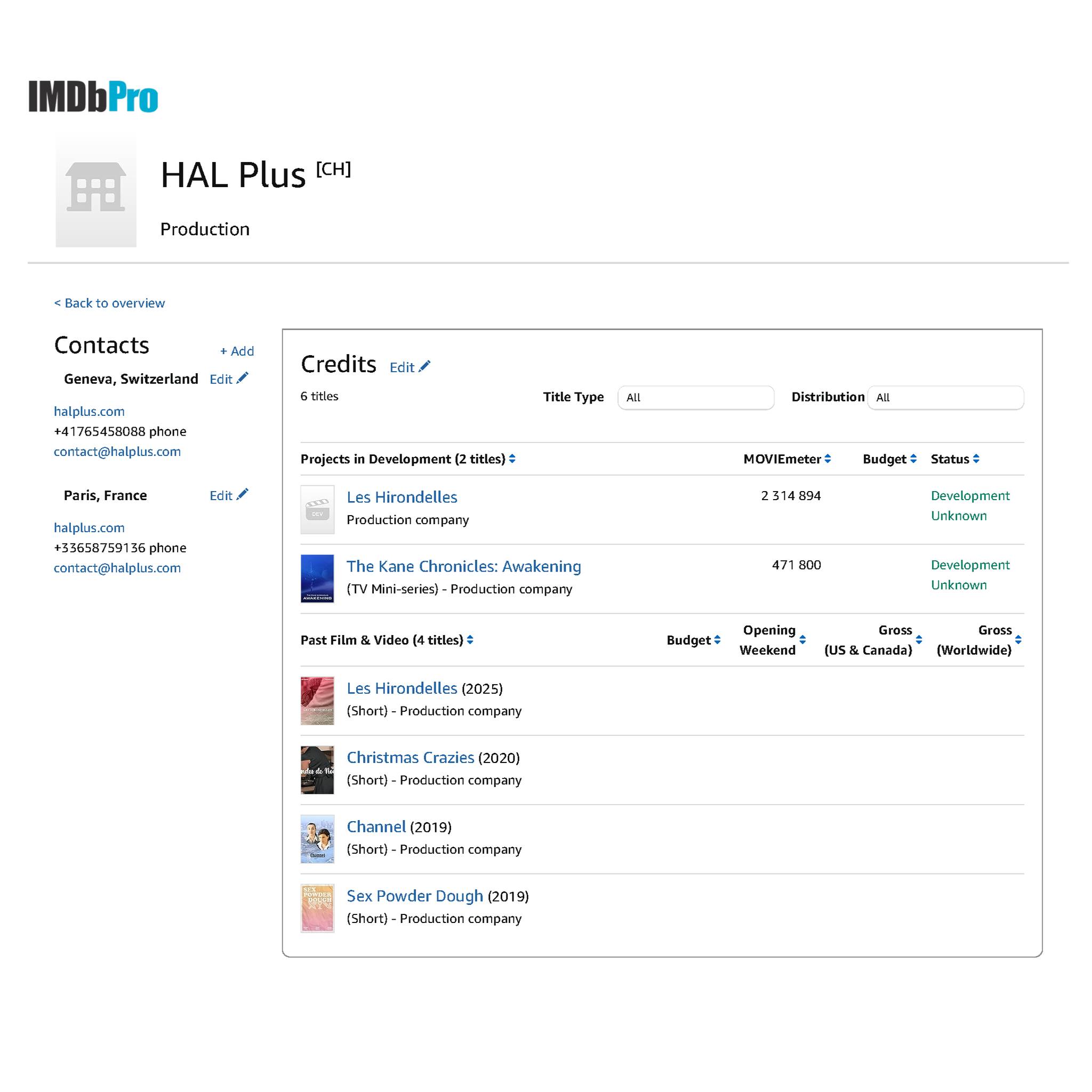The height and width of the screenshot is (1092, 1092).
Task: Click the Christmas Crazies poster thumbnail
Action: tap(317, 770)
